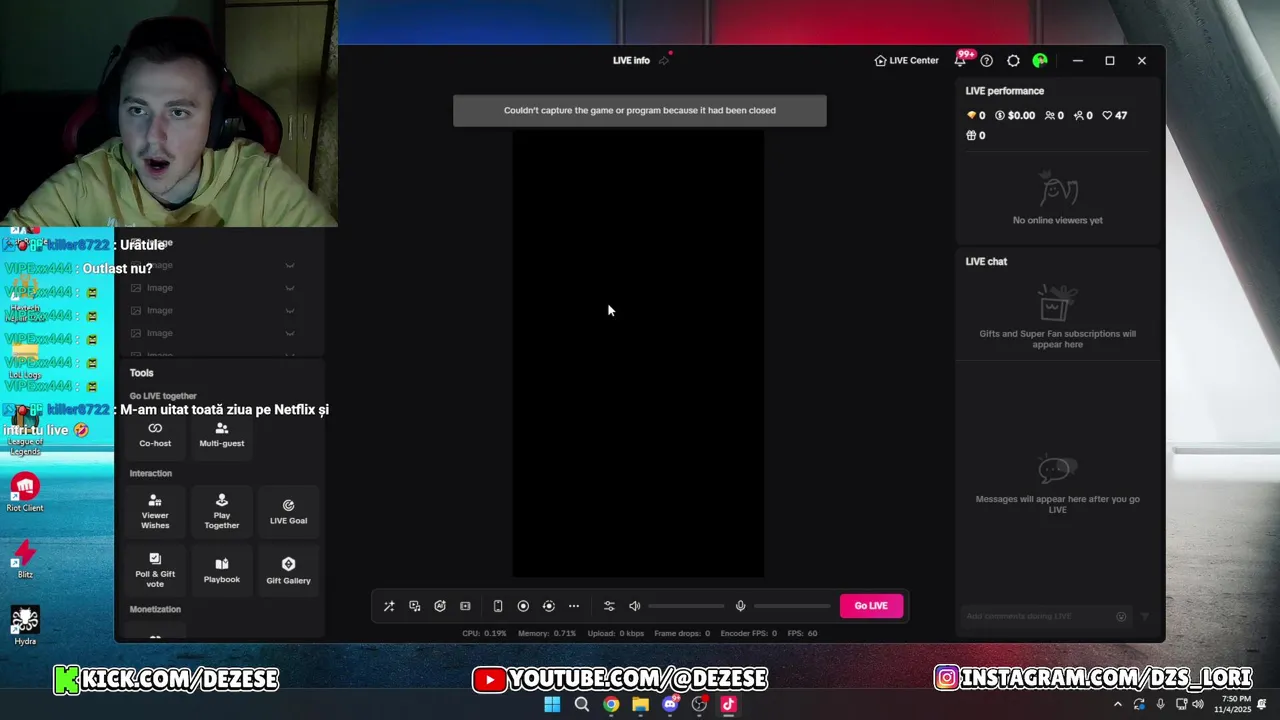Open the system tray volume icon
Viewport: 1280px width, 720px height.
coord(1198,704)
